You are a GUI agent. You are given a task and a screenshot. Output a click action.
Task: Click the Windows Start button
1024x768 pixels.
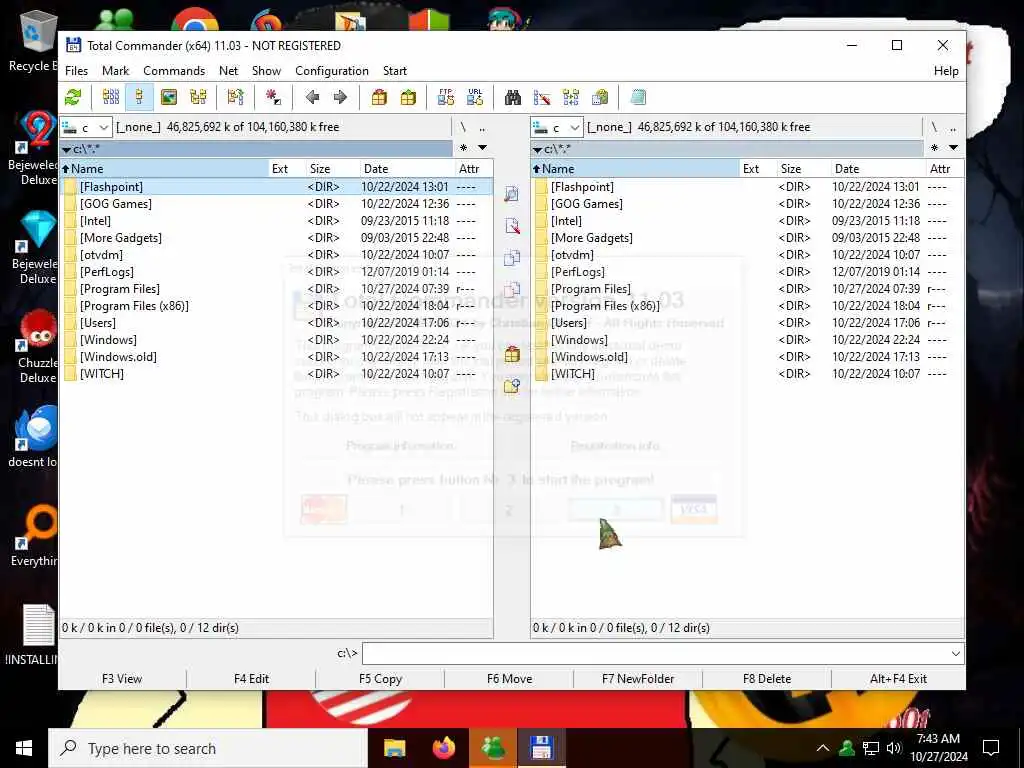click(24, 748)
